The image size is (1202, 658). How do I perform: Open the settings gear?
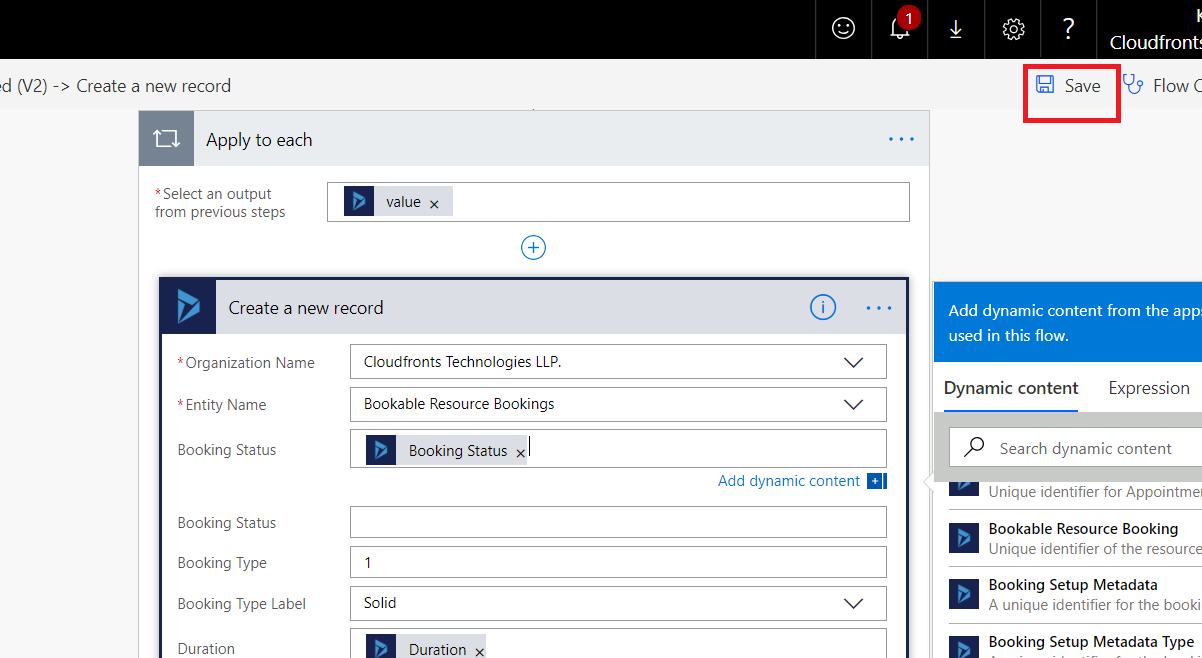tap(1013, 29)
